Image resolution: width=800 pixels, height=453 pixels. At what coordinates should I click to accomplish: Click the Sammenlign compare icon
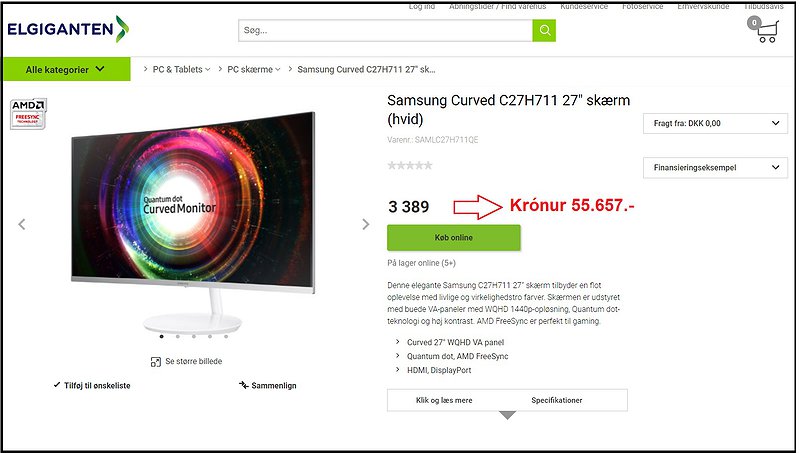pos(243,385)
